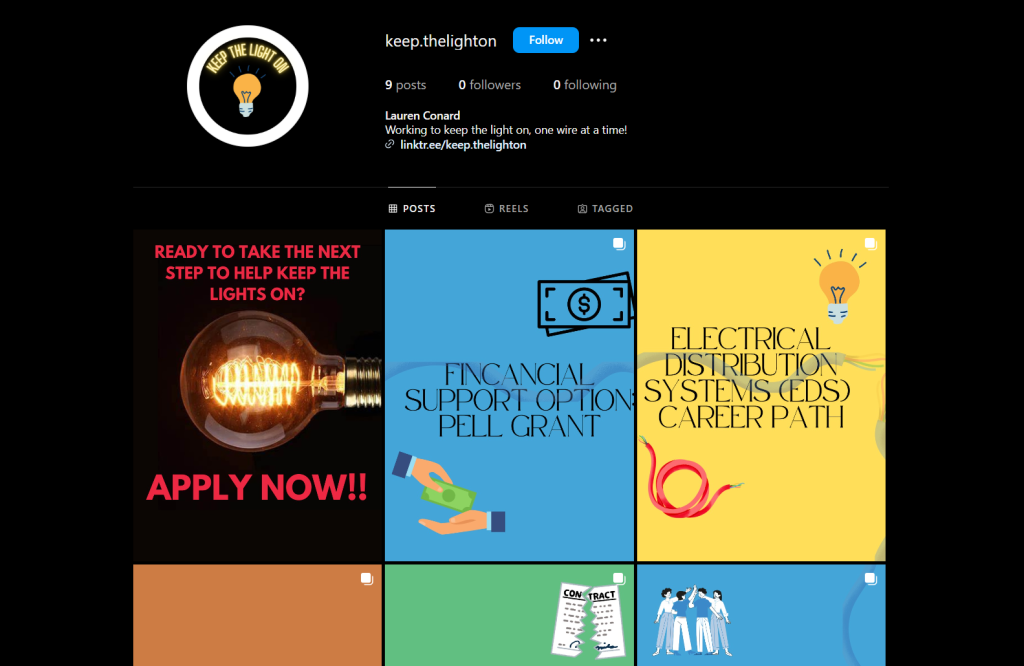1024x666 pixels.
Task: Click carousel icon on green contract post
Action: coord(618,579)
